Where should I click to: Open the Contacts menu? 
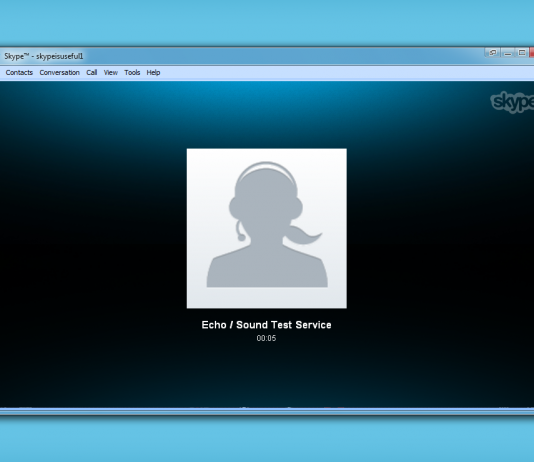[x=19, y=73]
